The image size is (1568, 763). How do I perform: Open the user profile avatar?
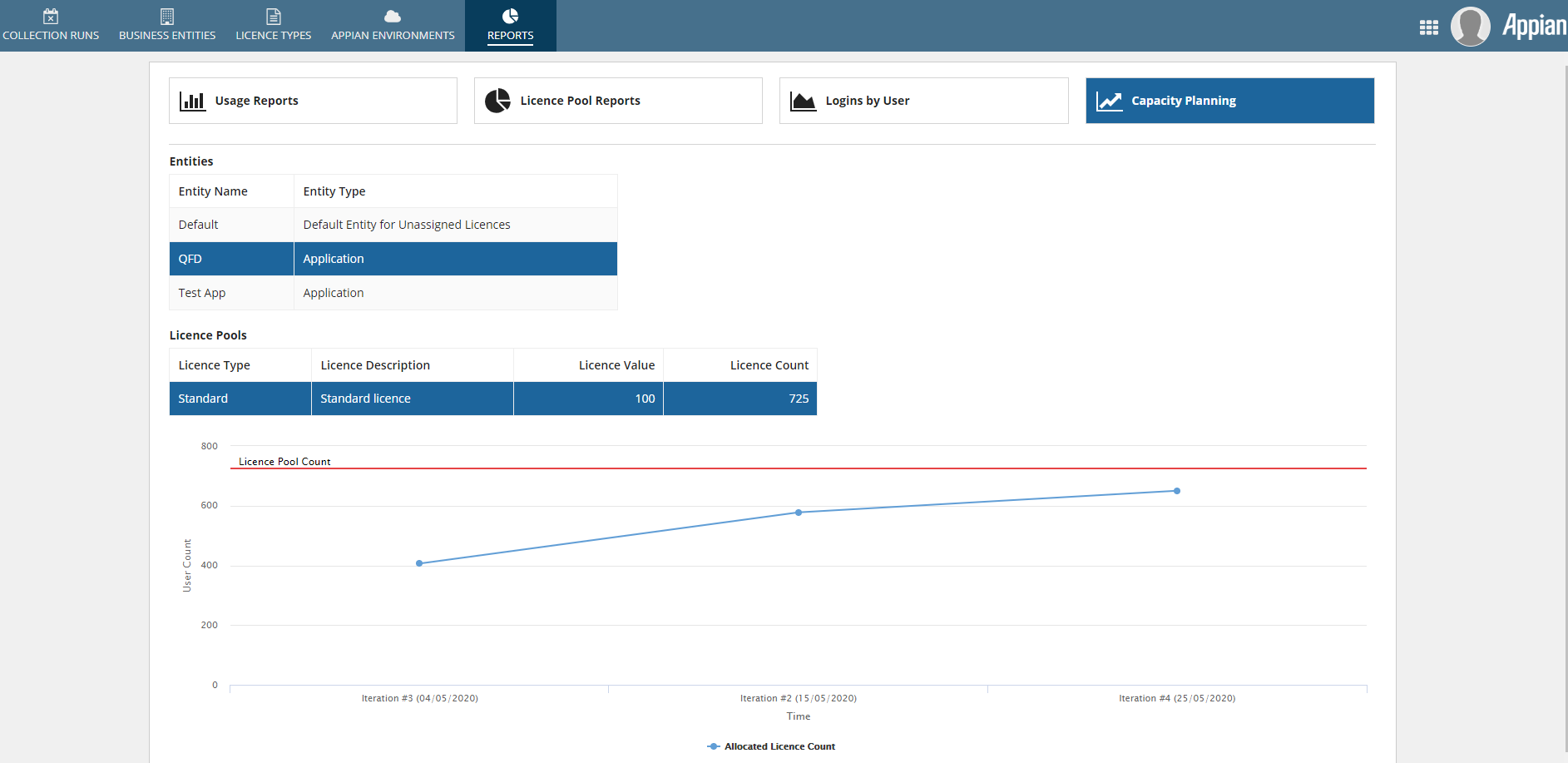(1471, 27)
